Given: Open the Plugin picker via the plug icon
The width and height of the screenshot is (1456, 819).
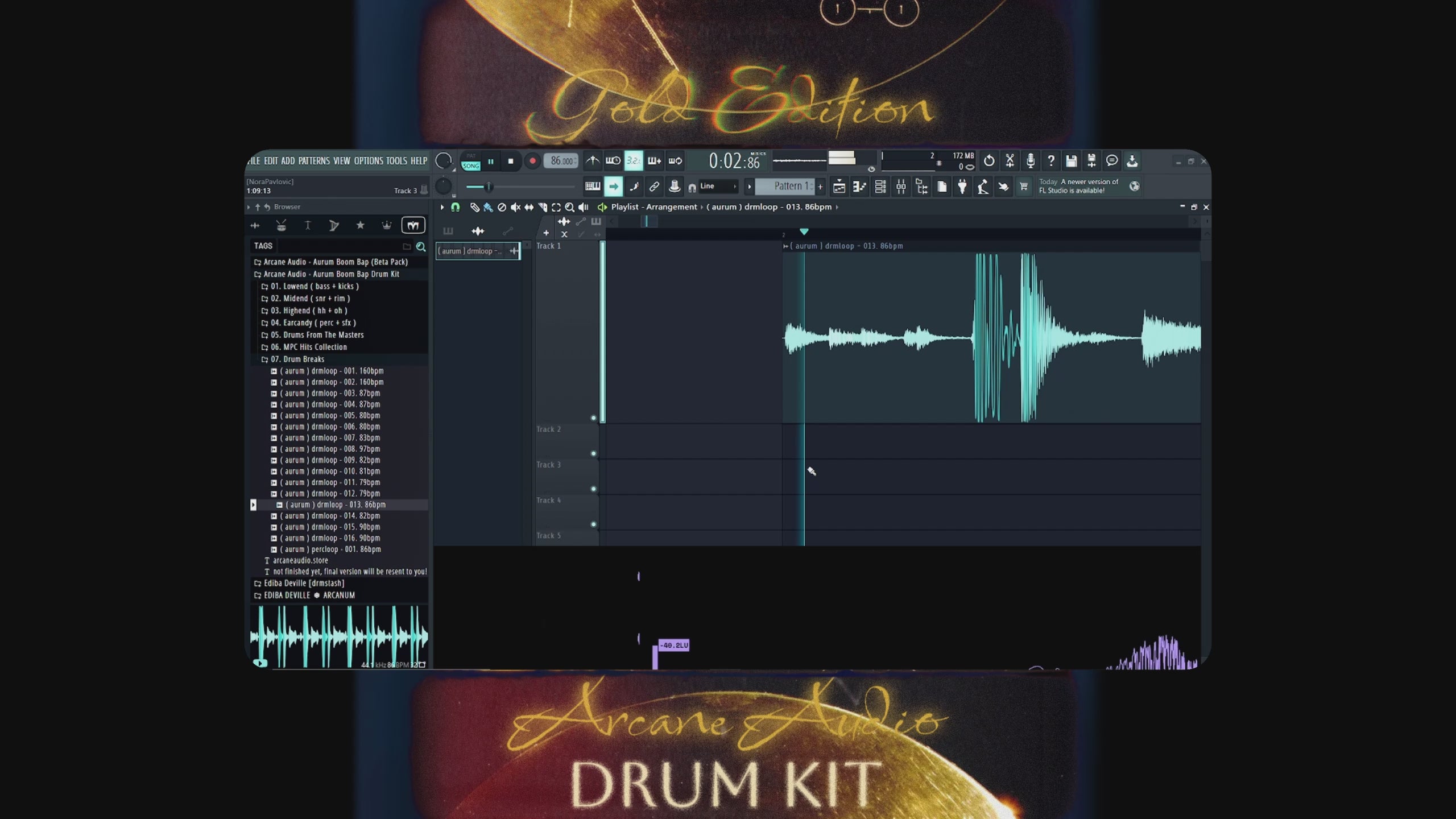Looking at the screenshot, I should (x=962, y=187).
